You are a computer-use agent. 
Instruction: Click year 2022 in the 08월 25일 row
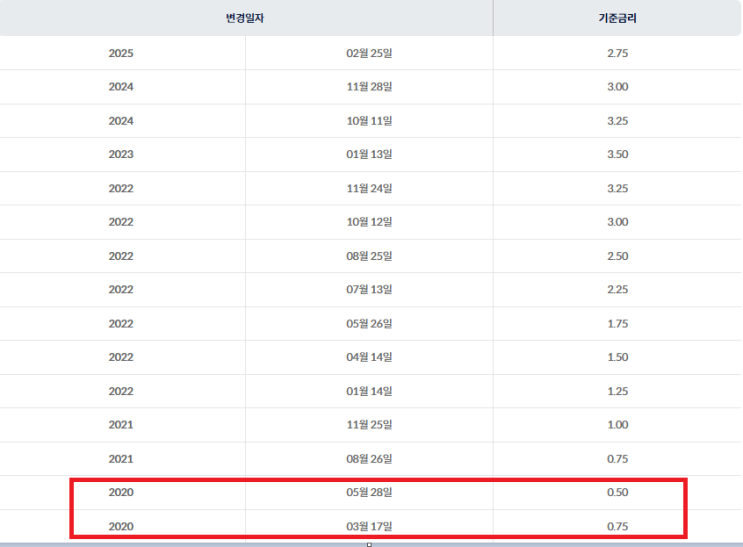(x=121, y=256)
